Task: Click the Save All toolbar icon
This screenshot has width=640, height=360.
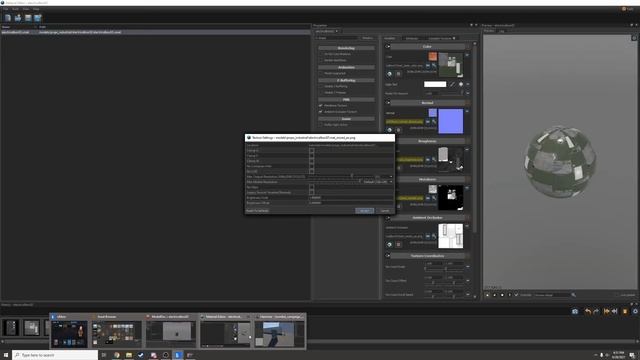Action: [38, 18]
